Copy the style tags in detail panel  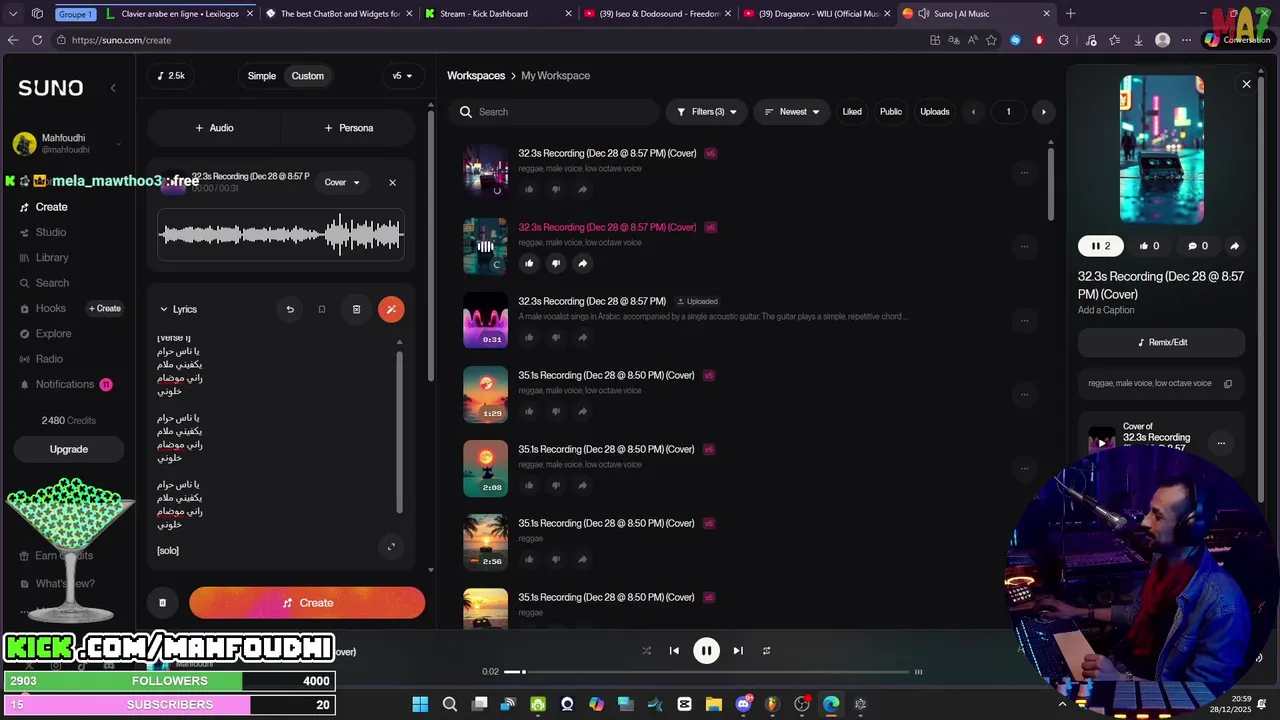1228,383
